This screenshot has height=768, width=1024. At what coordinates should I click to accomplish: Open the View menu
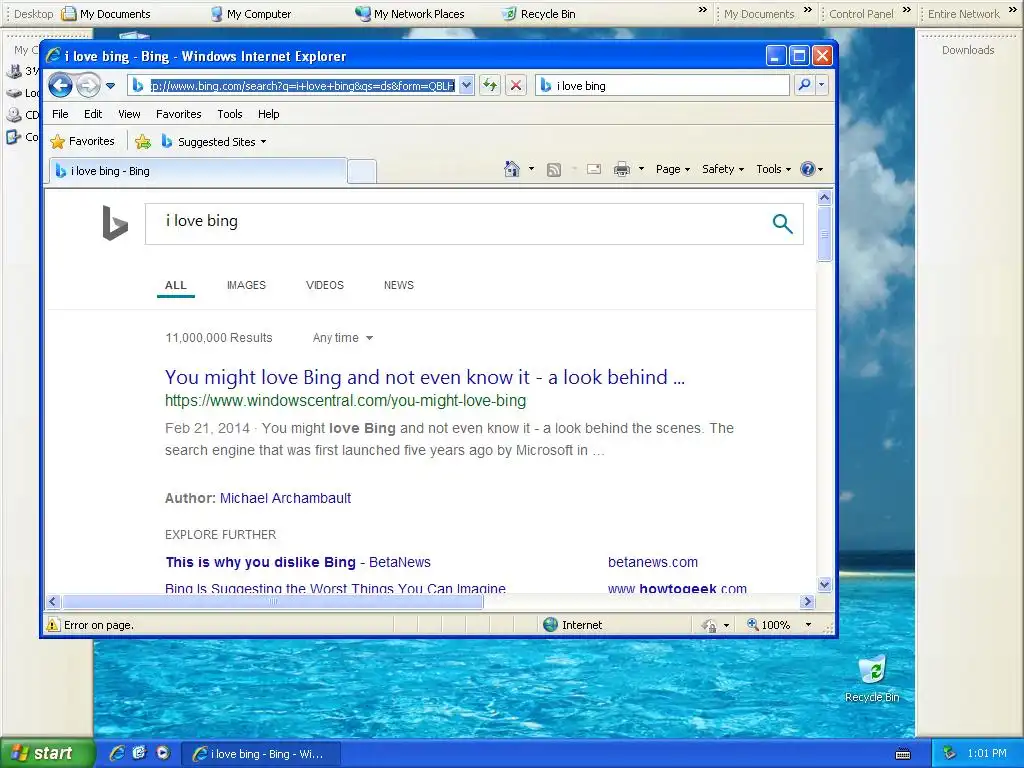tap(129, 114)
